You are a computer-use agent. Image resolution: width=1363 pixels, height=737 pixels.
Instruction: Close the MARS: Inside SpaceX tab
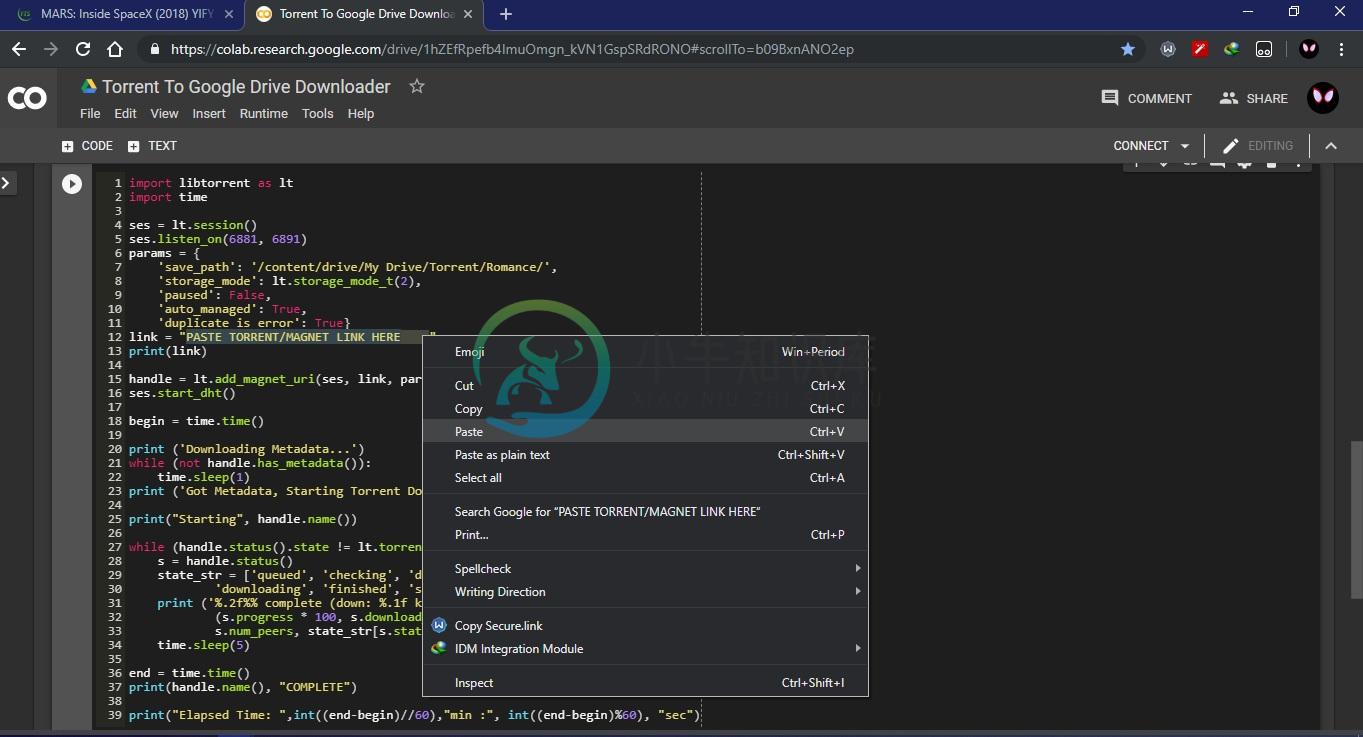pyautogui.click(x=229, y=14)
